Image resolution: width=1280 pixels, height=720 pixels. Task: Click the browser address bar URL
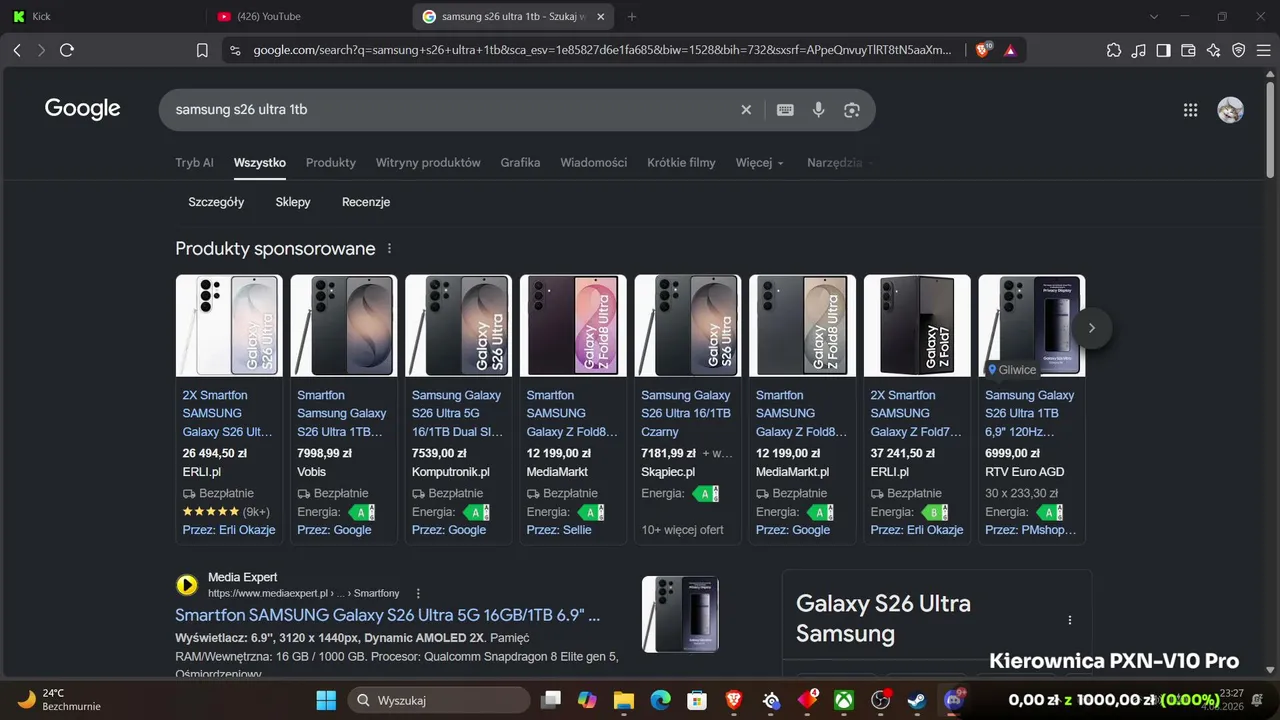602,50
